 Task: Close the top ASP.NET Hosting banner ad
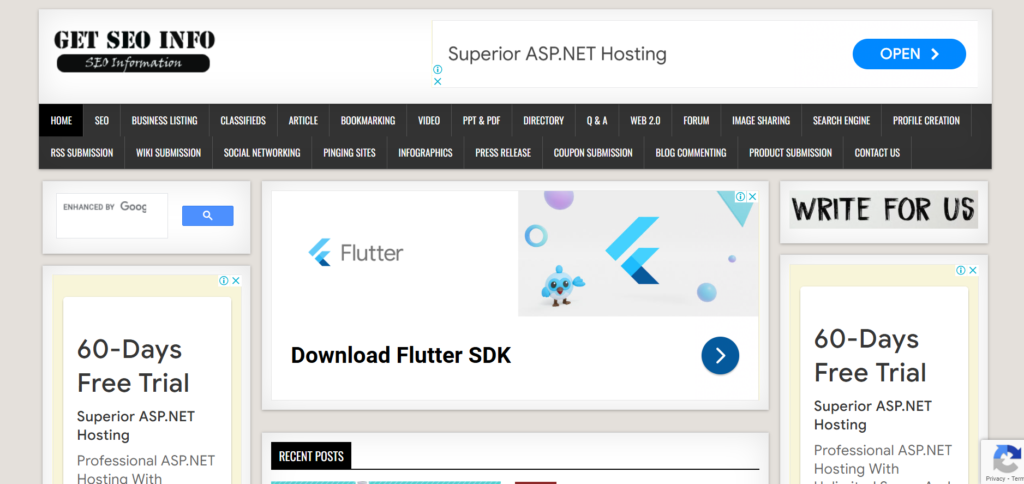point(438,82)
